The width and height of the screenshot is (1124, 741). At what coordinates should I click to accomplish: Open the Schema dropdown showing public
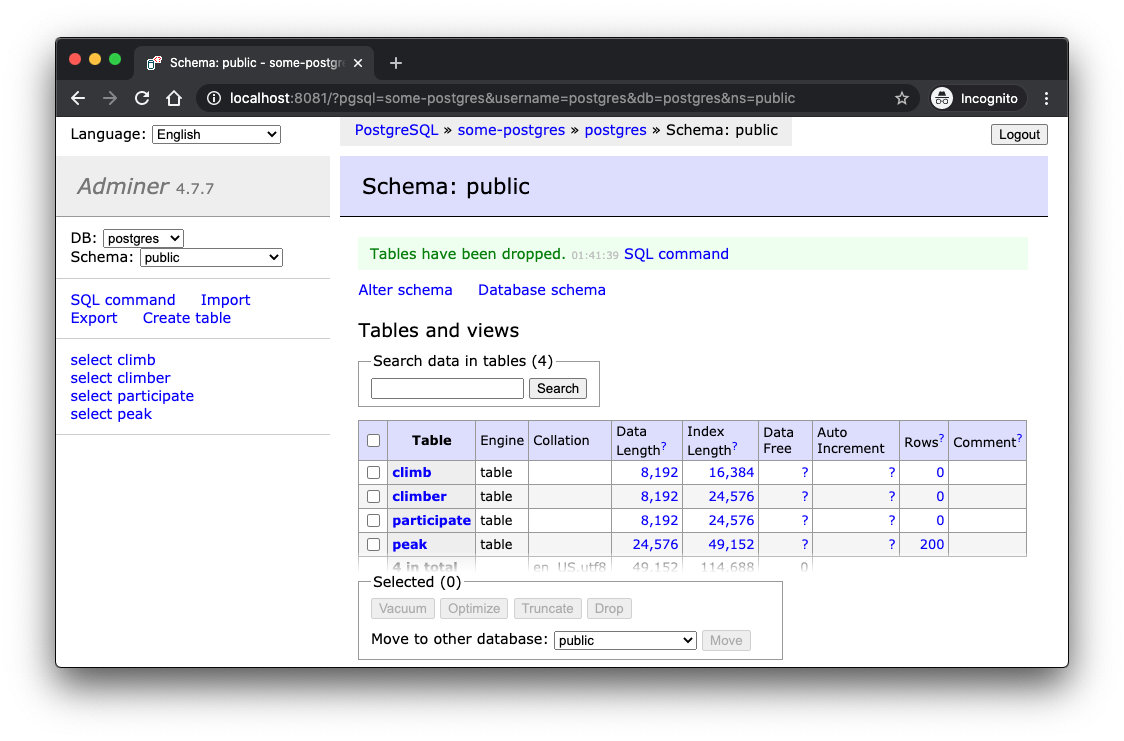pos(211,257)
